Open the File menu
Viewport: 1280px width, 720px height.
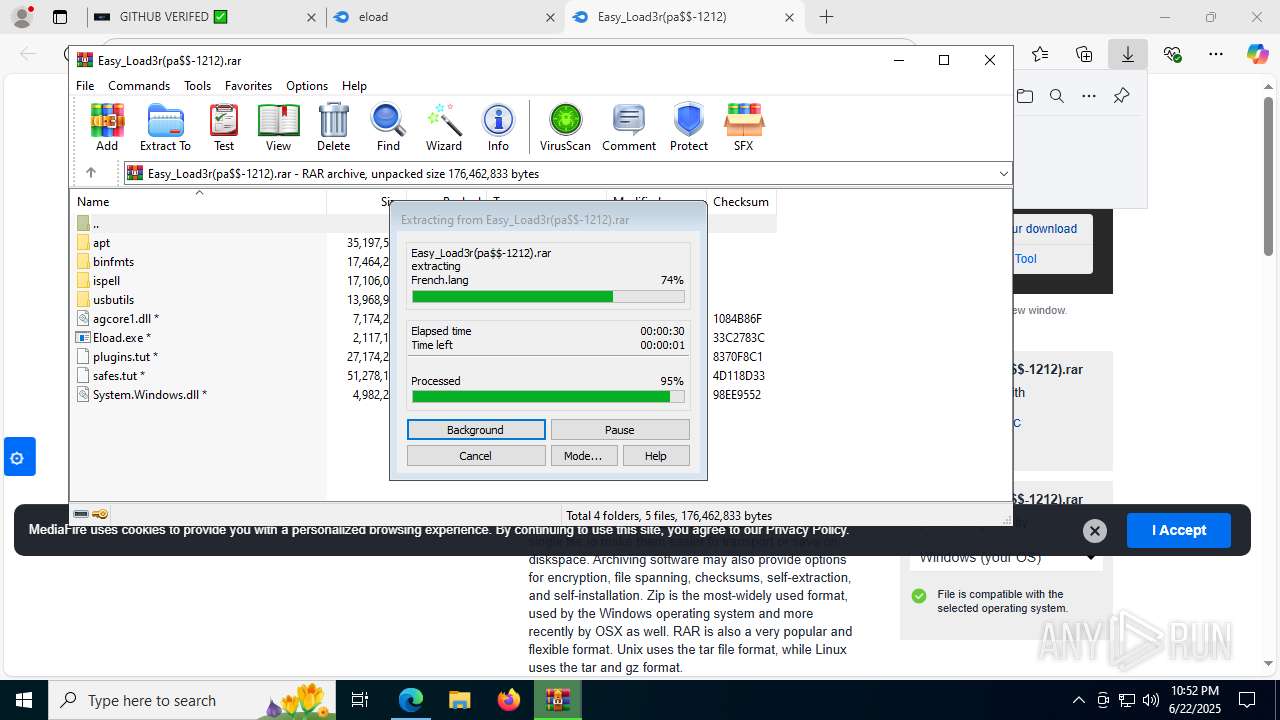pos(85,86)
